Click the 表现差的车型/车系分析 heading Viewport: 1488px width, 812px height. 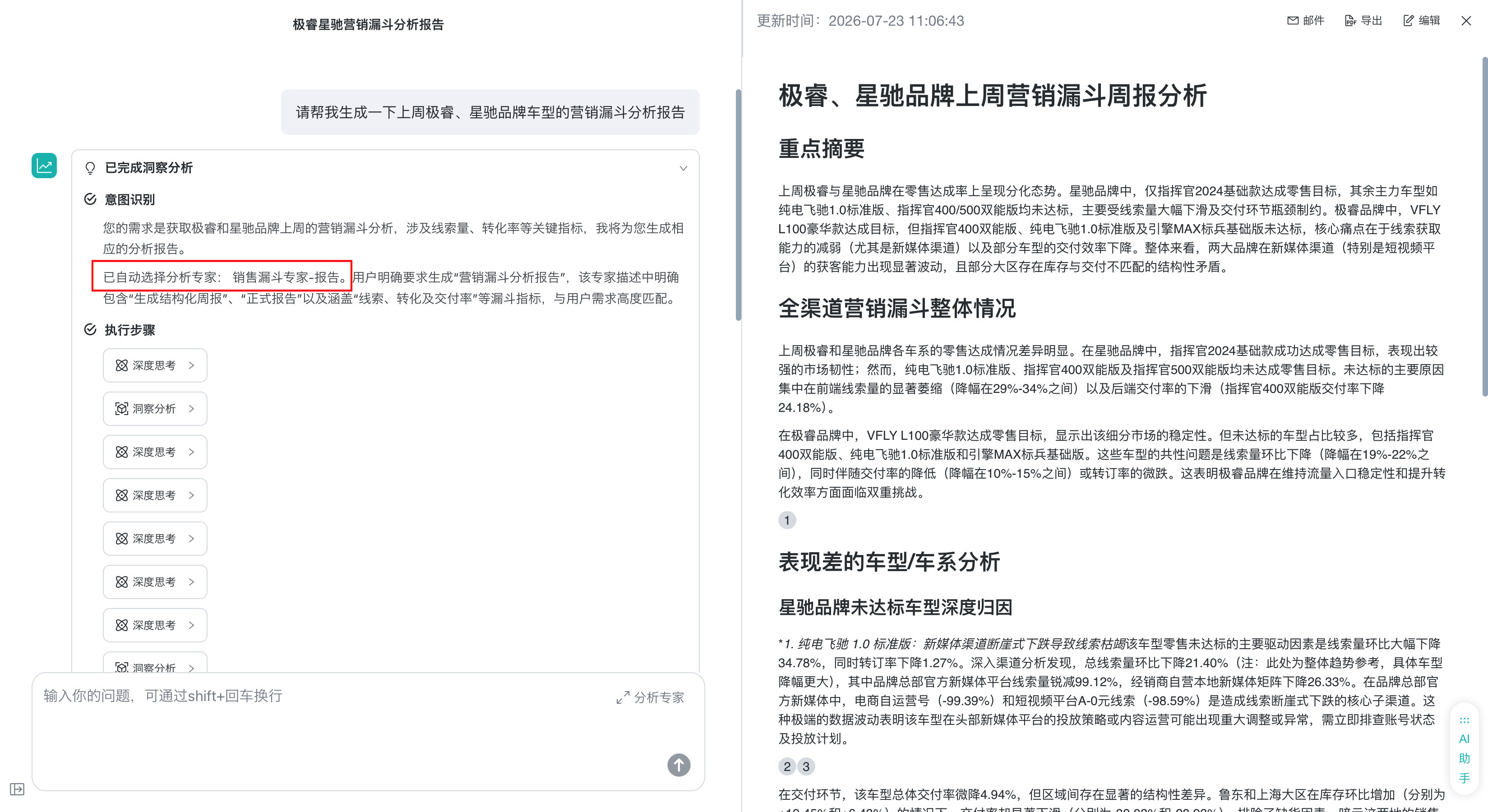coord(889,562)
